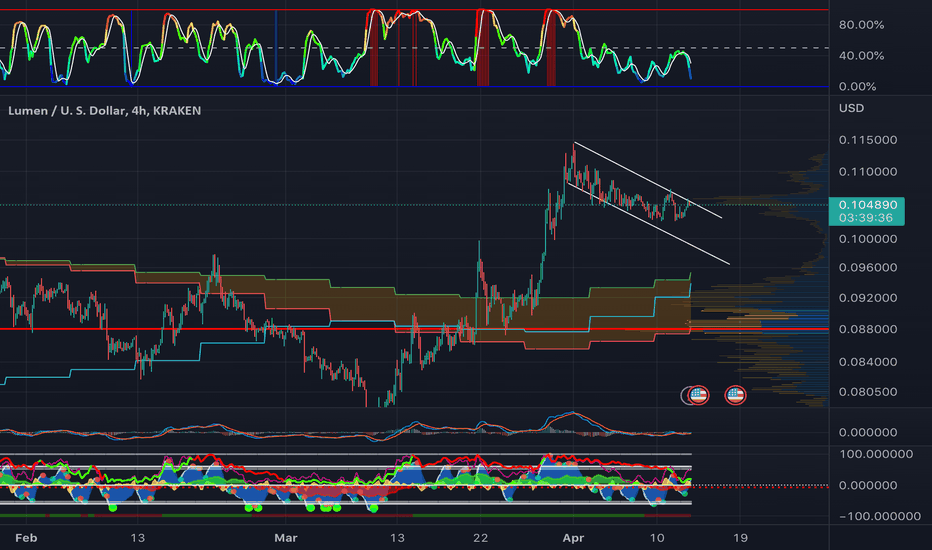Click the 0.00% oscillator scale label
The image size is (932, 550).
857,87
